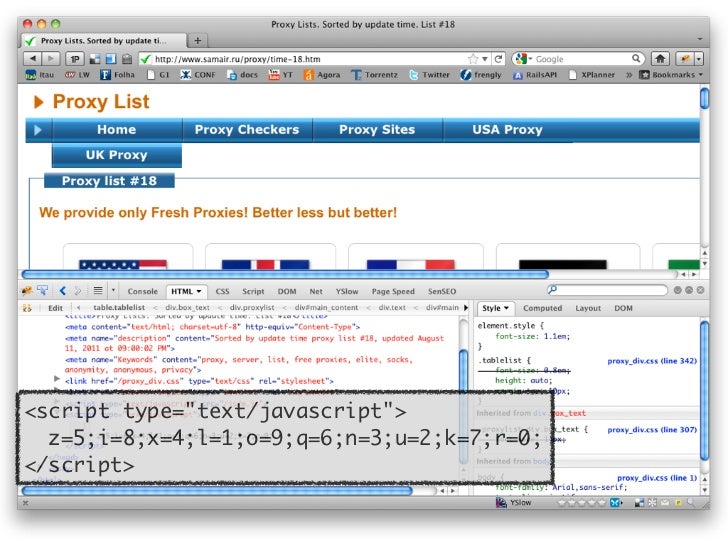Click the snowflake status bar icon
The width and height of the screenshot is (728, 546).
652,502
